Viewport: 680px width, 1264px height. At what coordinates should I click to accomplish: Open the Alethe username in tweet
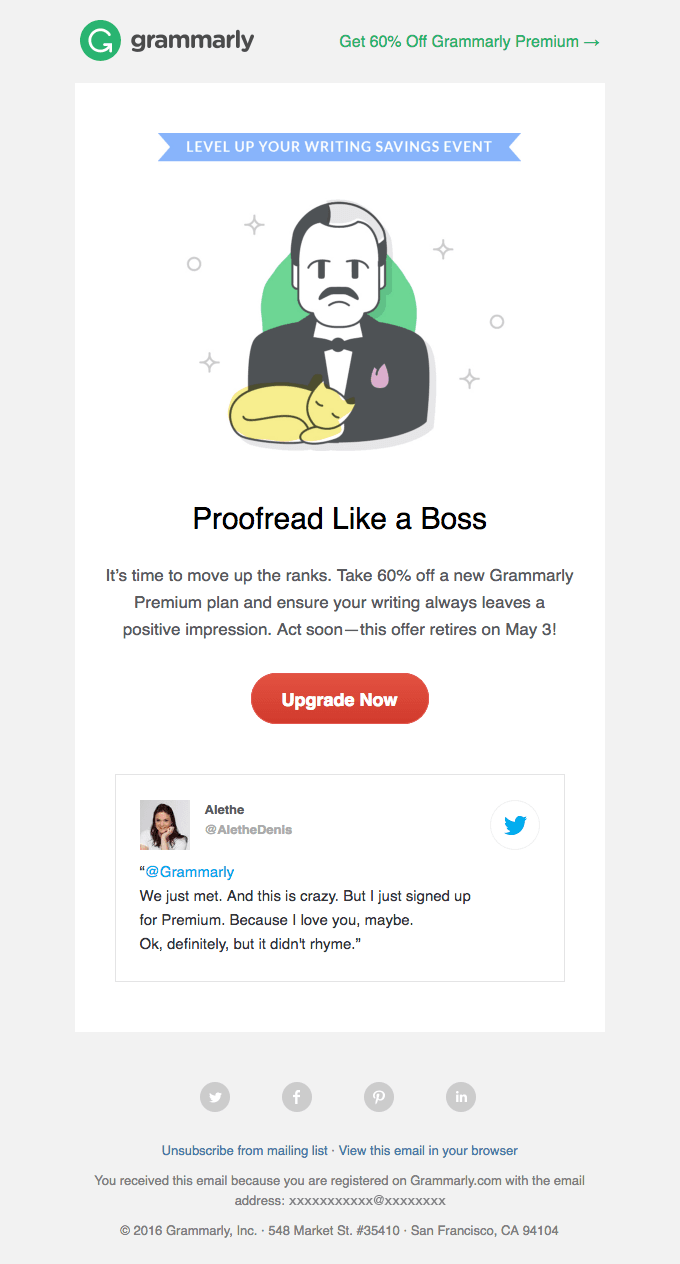click(x=224, y=810)
